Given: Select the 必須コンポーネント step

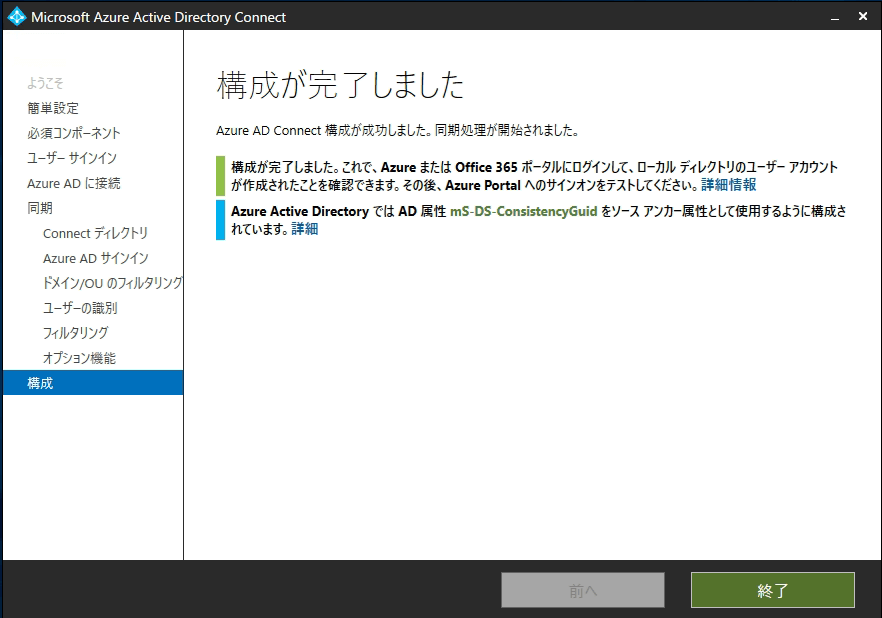Looking at the screenshot, I should tap(74, 133).
